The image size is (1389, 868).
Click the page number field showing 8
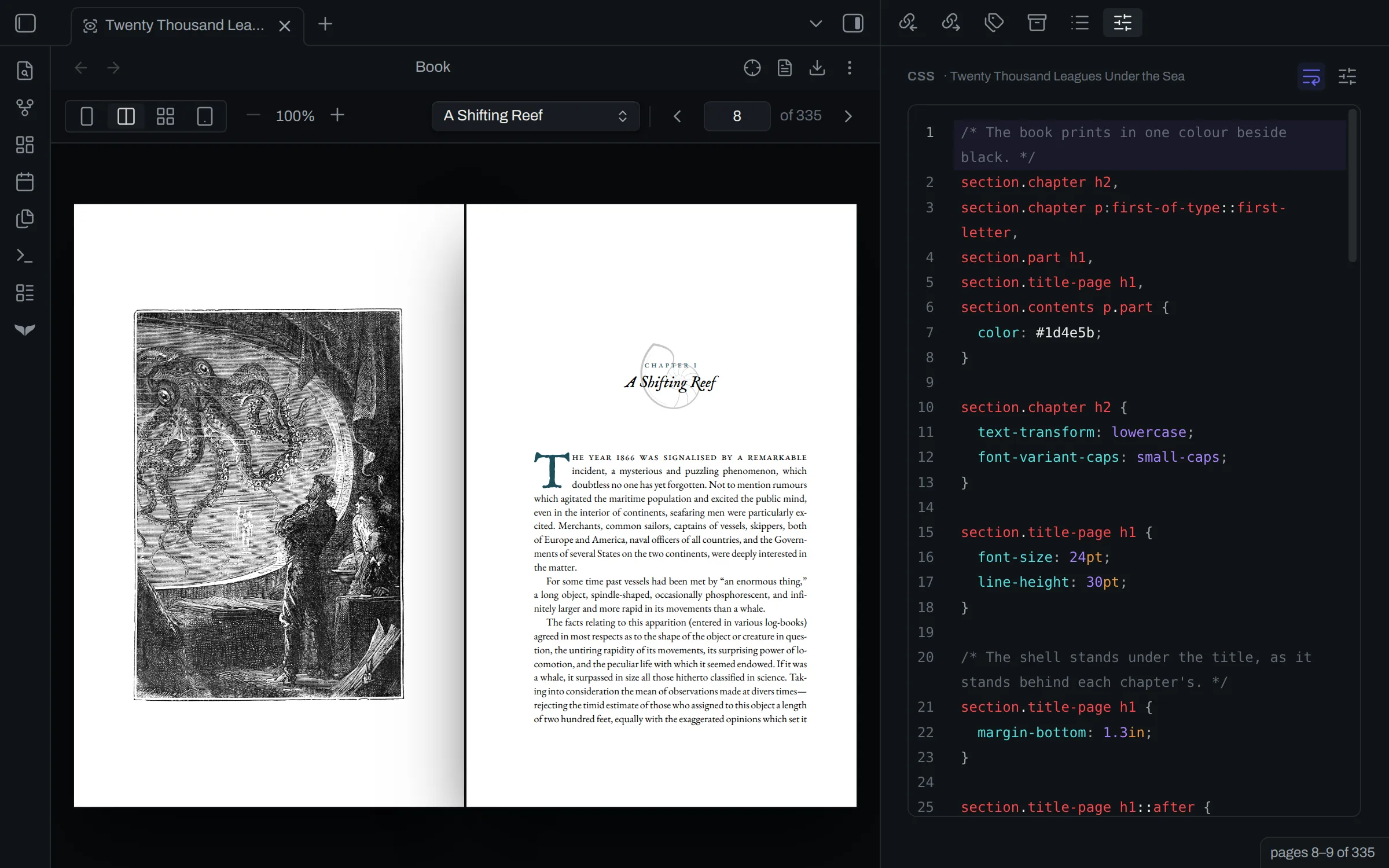[737, 116]
